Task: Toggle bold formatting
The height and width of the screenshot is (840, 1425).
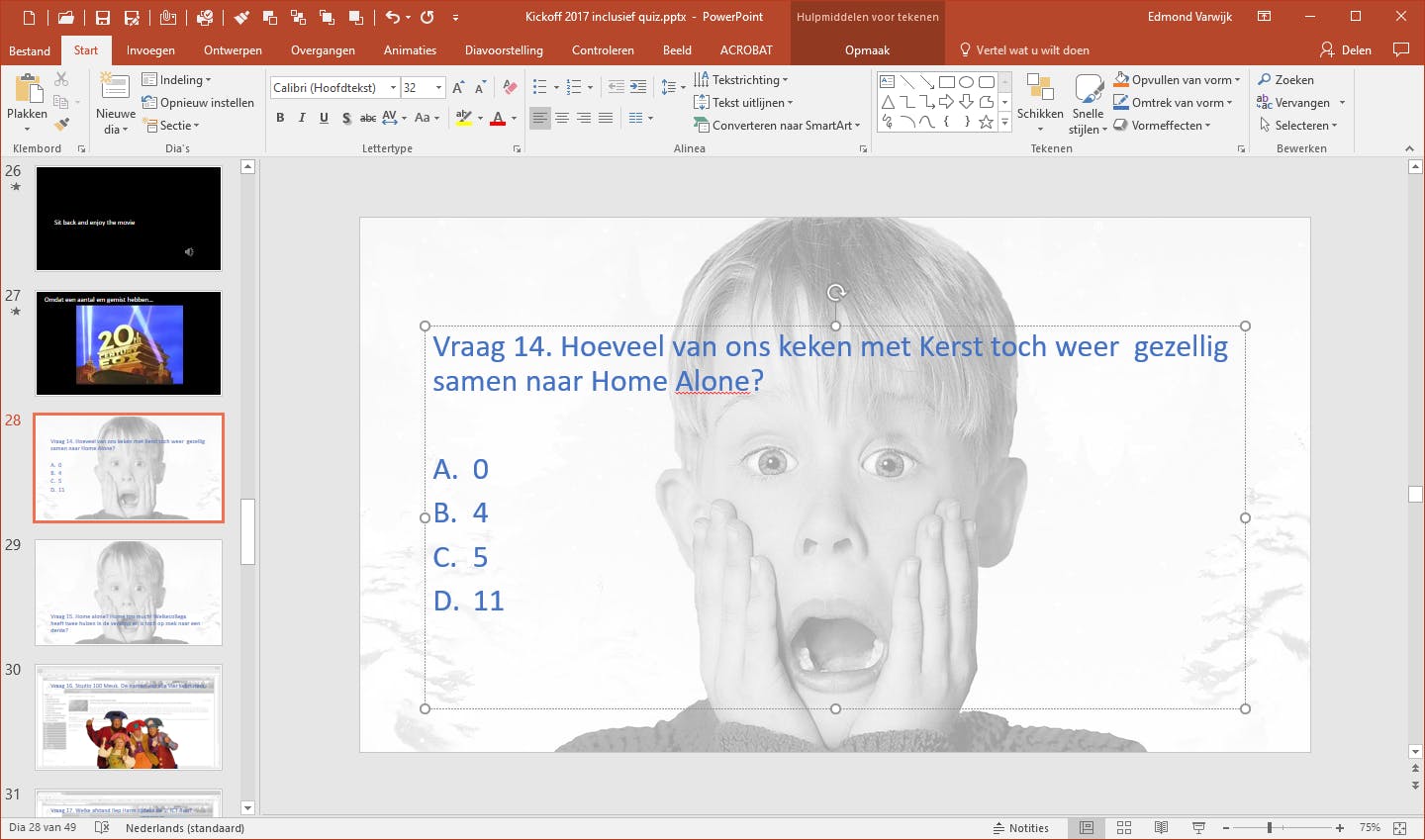Action: (x=280, y=118)
